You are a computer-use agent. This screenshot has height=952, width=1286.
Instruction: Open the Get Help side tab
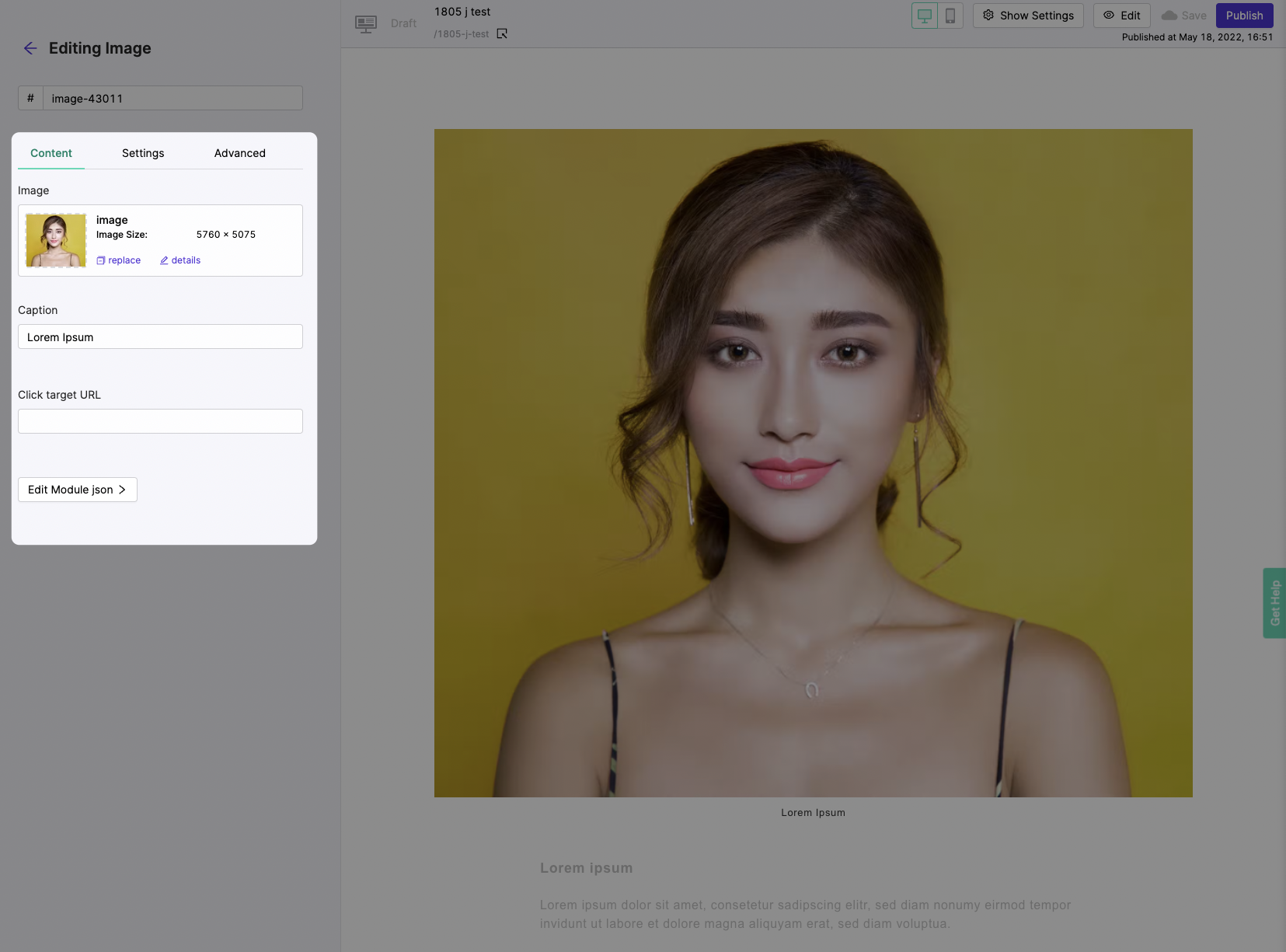click(1274, 603)
